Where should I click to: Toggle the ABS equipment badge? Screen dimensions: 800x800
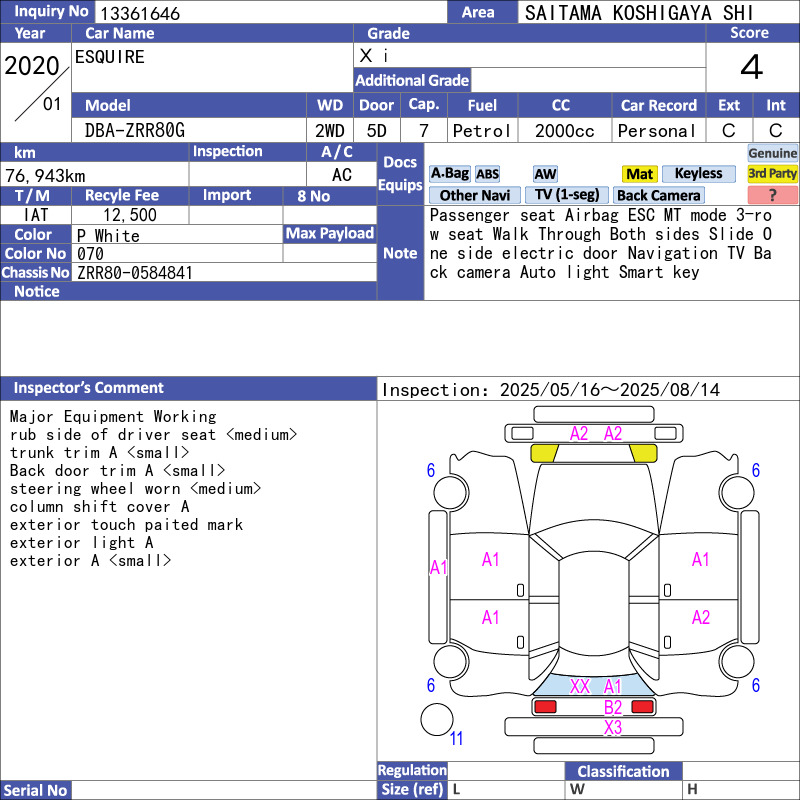487,174
